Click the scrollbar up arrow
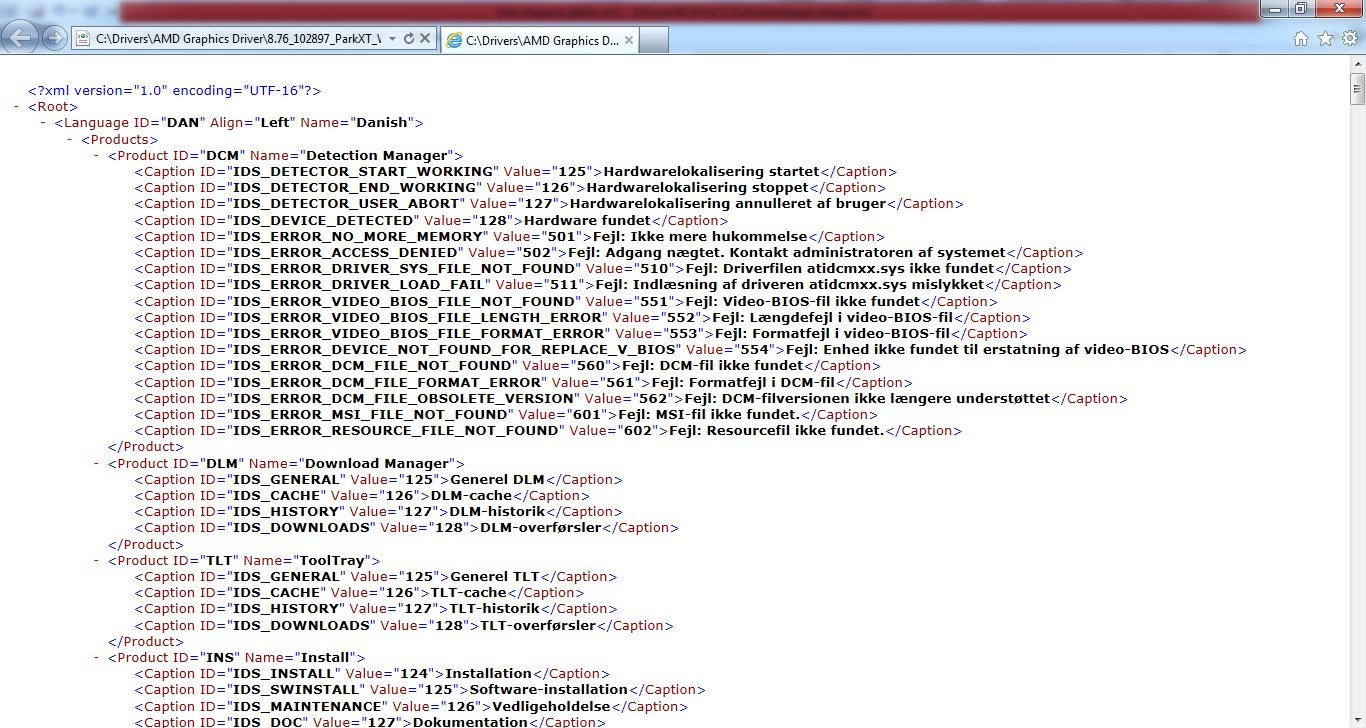1366x728 pixels. pos(1357,64)
